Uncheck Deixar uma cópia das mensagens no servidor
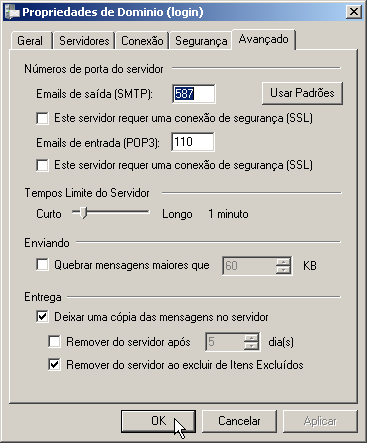 [42, 317]
